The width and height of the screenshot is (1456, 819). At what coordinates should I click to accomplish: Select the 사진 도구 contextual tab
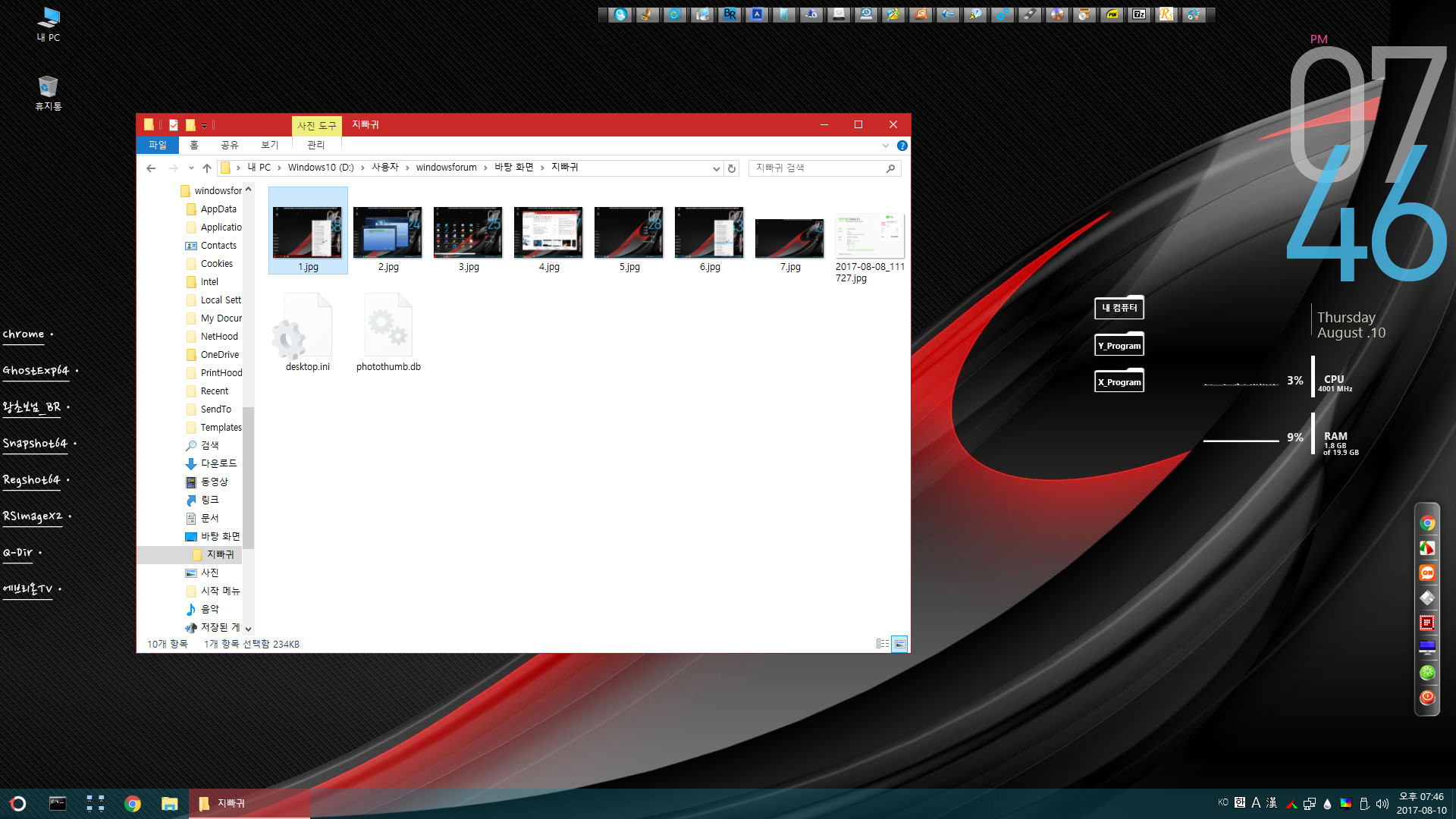click(x=317, y=126)
